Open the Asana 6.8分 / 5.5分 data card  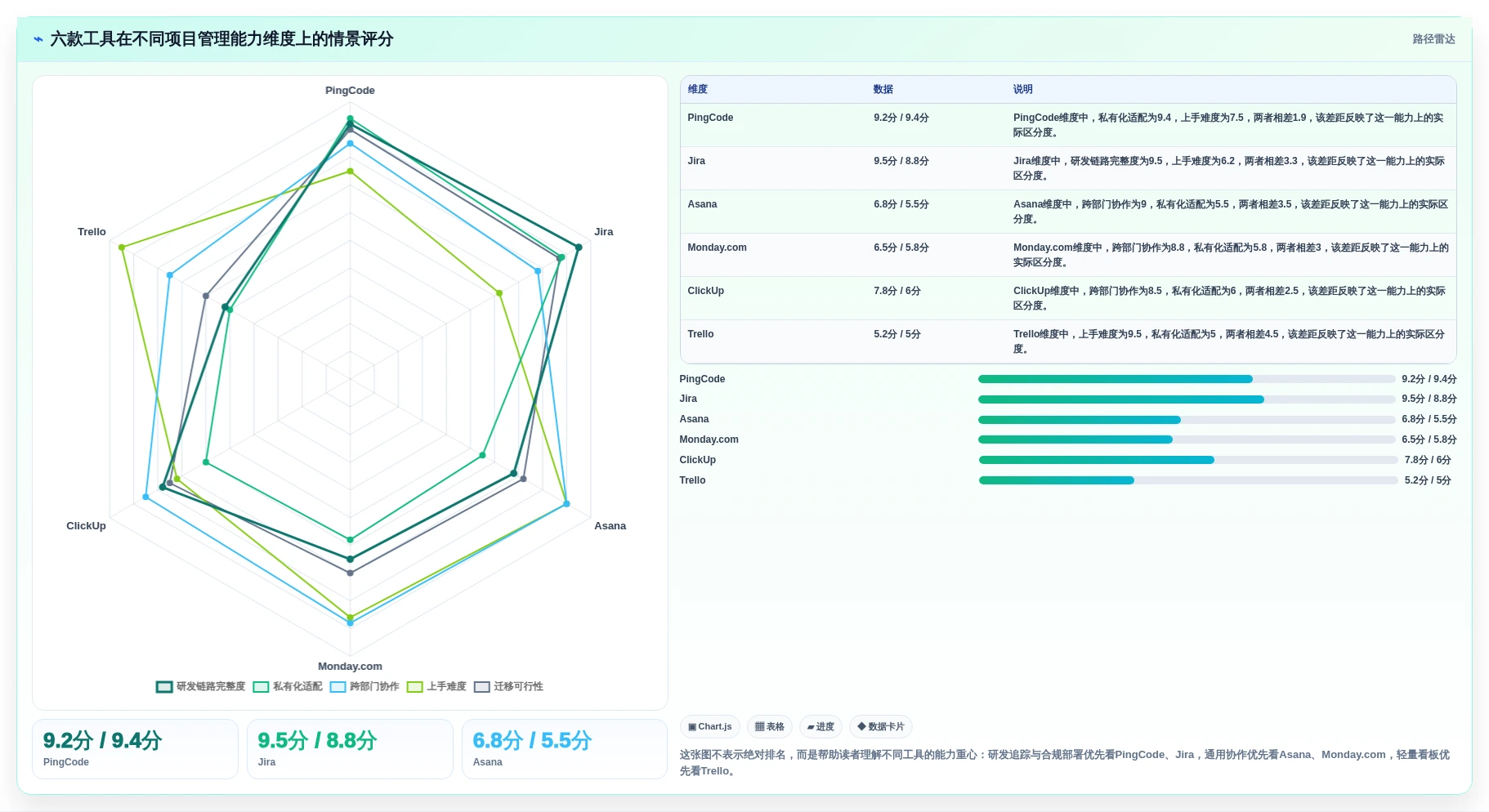(x=565, y=749)
